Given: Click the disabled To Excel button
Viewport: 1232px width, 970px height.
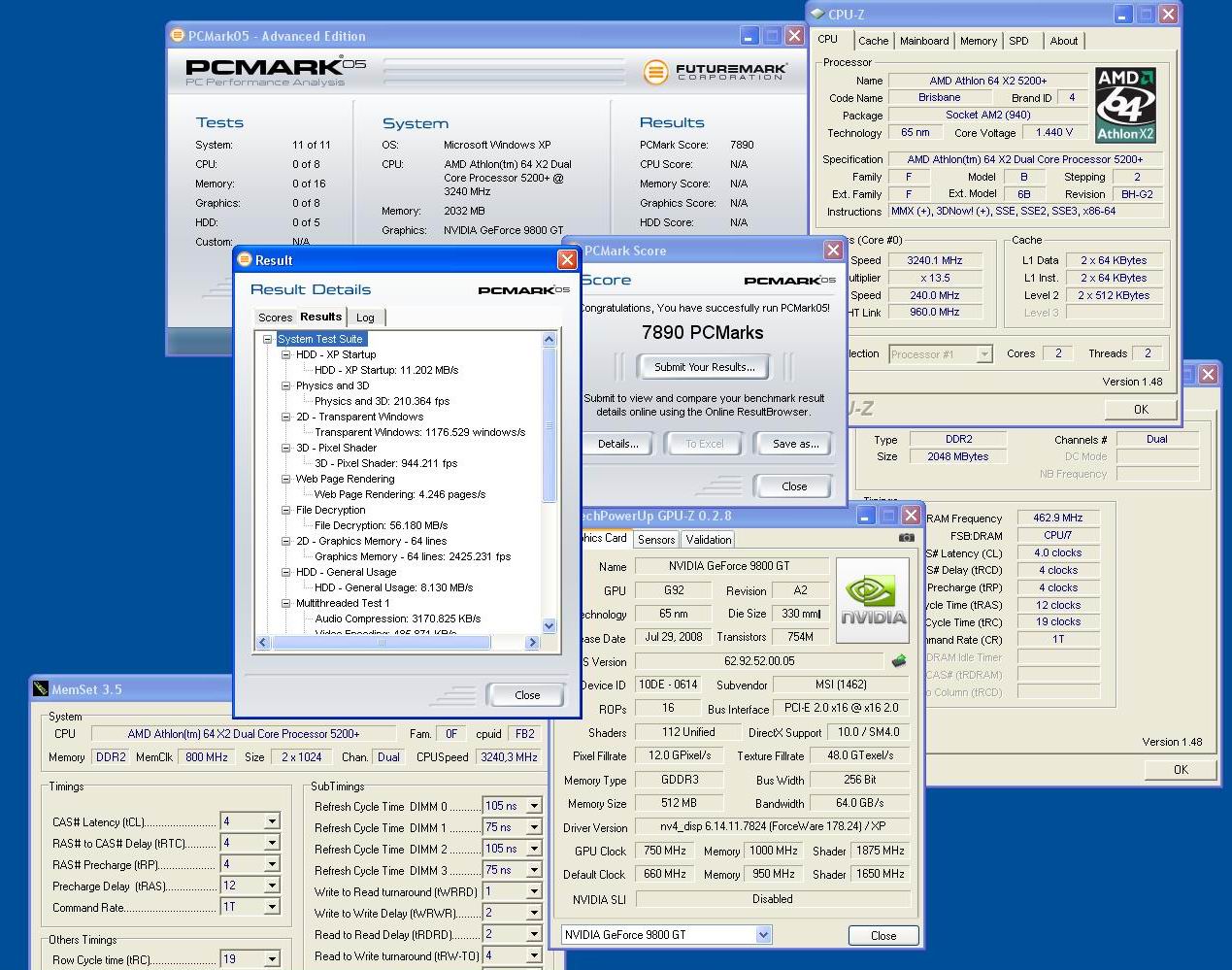Looking at the screenshot, I should pyautogui.click(x=705, y=444).
